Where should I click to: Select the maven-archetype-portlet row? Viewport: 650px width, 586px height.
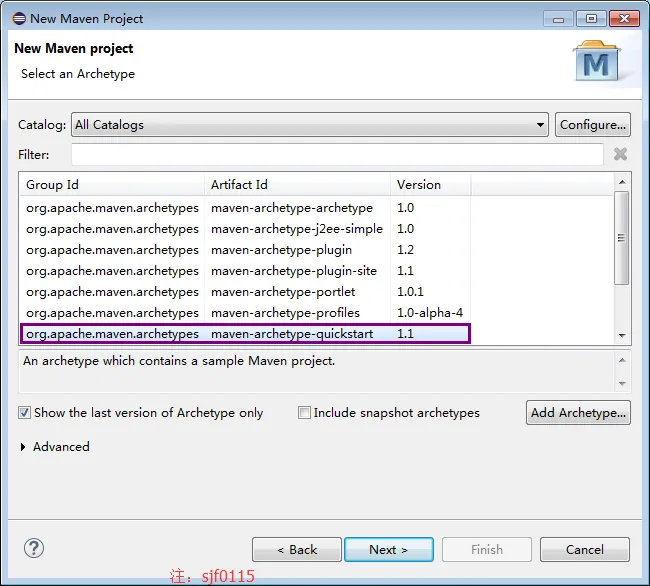(245, 292)
